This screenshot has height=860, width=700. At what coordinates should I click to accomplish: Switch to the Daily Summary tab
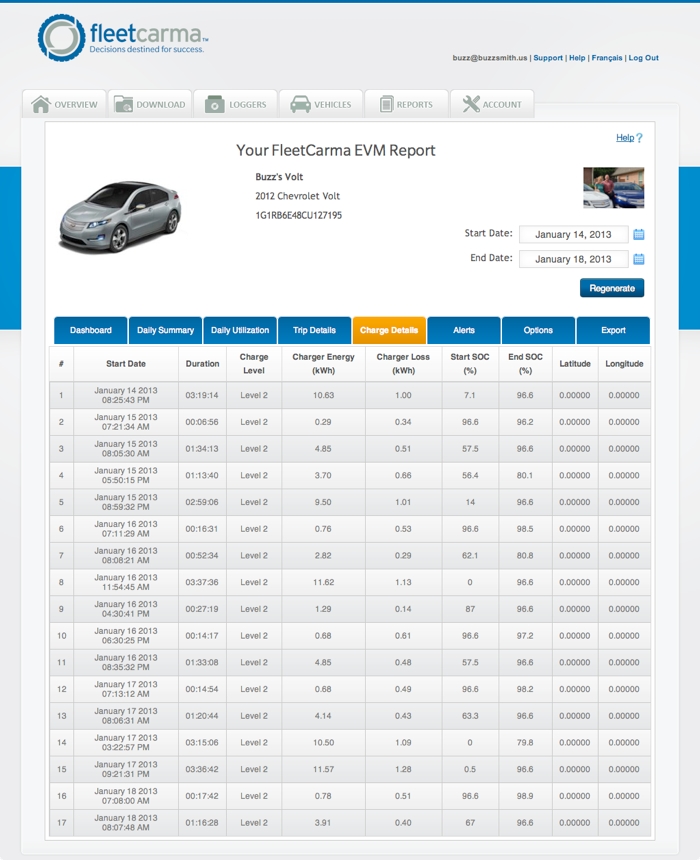(165, 330)
